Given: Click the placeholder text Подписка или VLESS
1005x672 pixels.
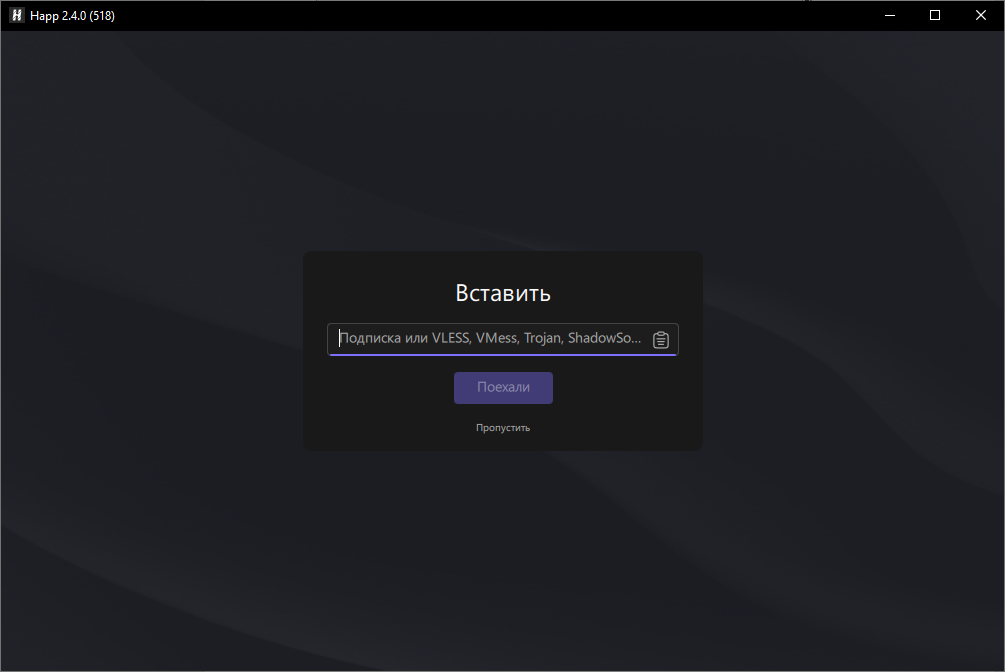Looking at the screenshot, I should coord(400,339).
